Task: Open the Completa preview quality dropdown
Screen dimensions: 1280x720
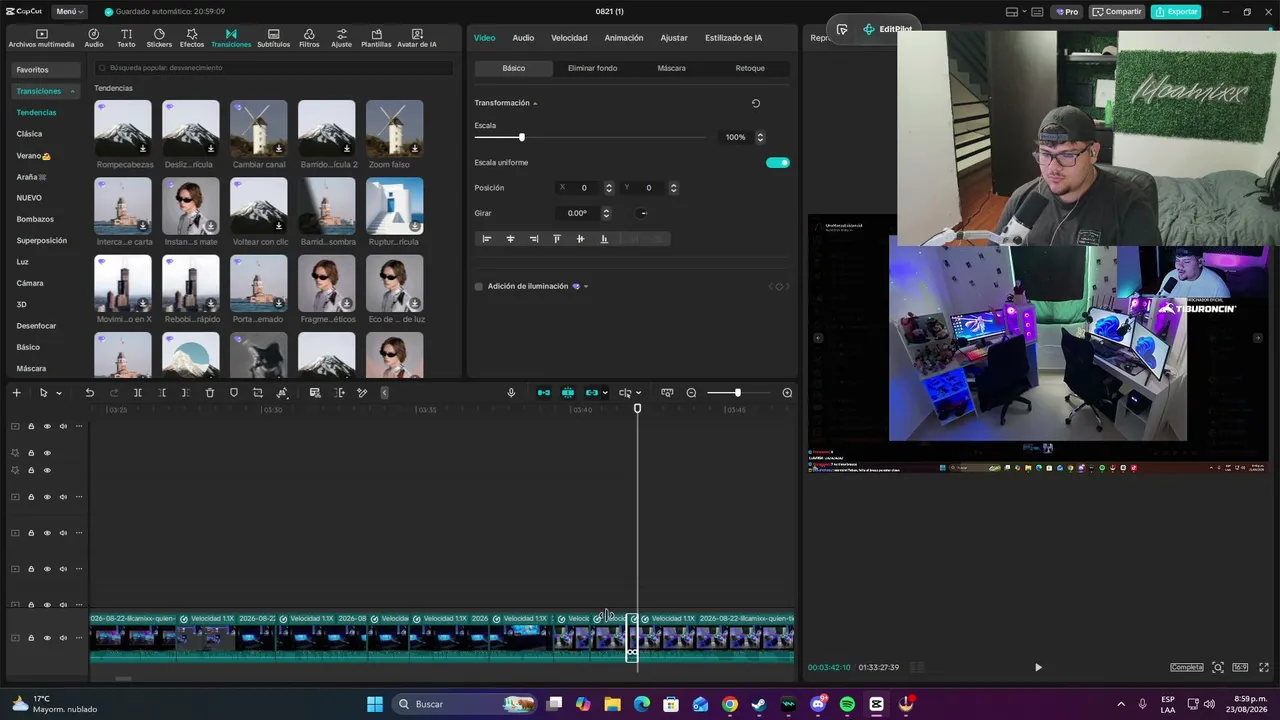Action: pos(1187,667)
